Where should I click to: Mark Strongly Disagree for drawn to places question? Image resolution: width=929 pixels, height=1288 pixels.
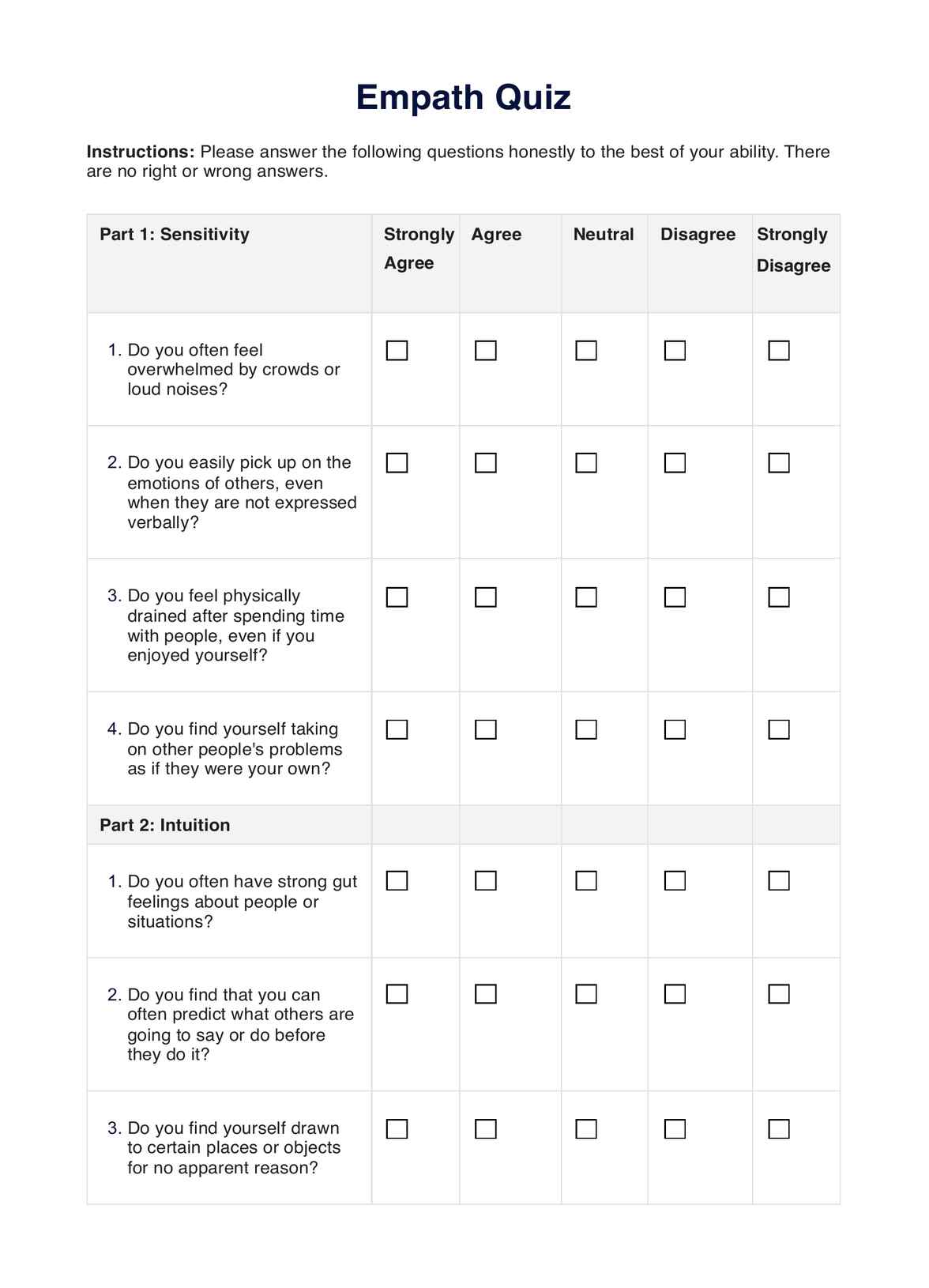(x=779, y=1129)
